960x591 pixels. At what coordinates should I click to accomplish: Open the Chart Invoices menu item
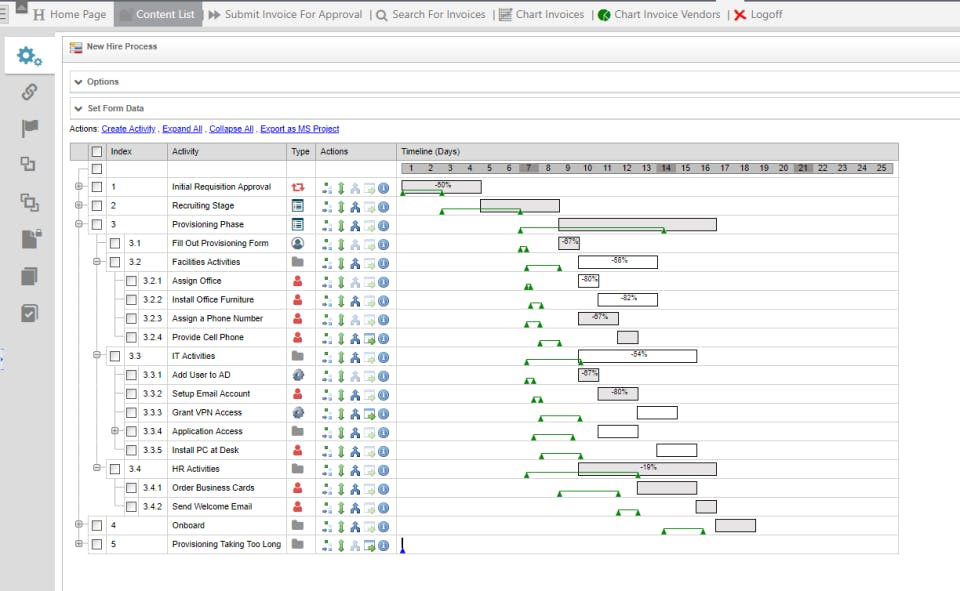[540, 15]
